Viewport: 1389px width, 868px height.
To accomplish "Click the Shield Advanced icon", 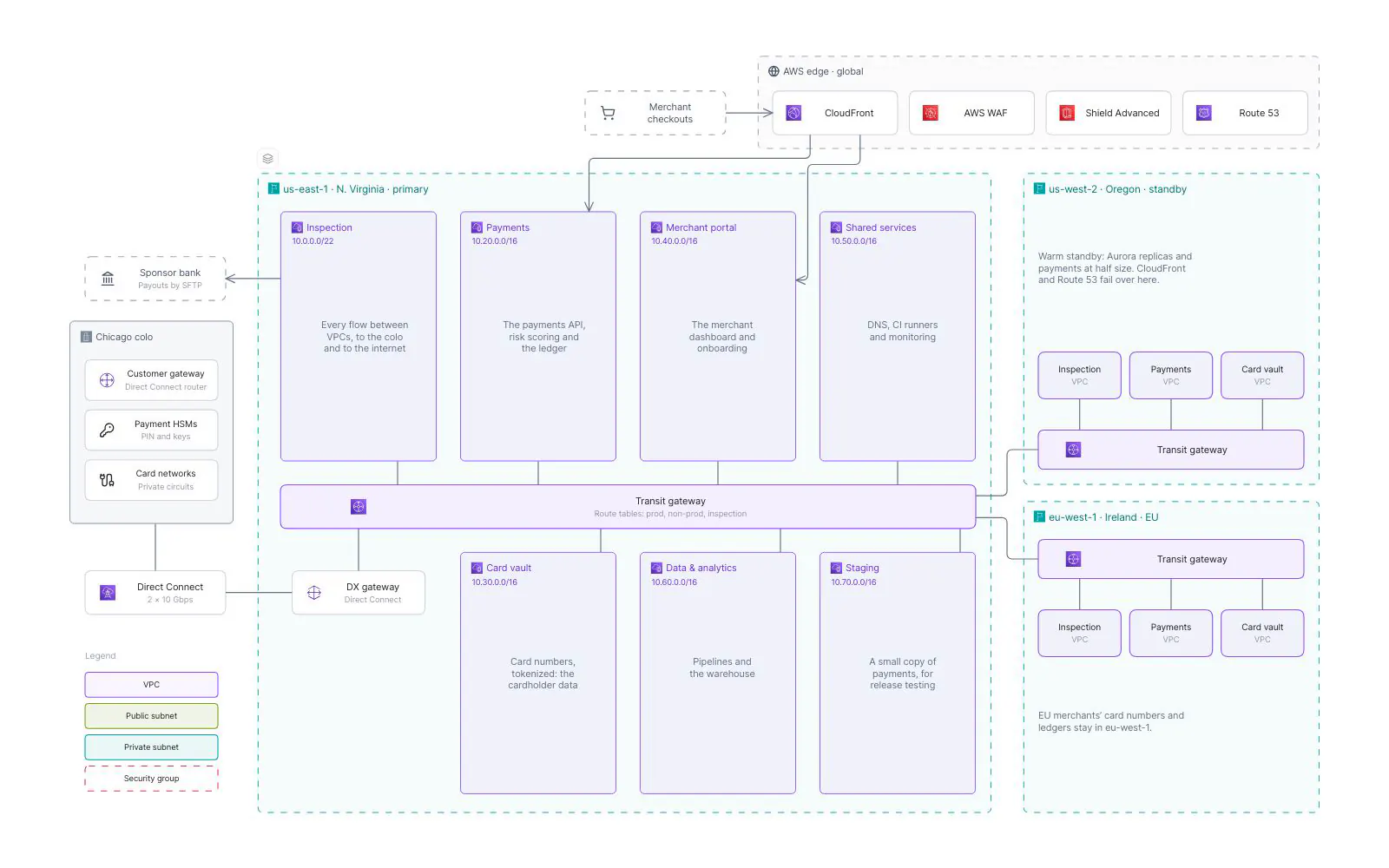I will click(1067, 113).
